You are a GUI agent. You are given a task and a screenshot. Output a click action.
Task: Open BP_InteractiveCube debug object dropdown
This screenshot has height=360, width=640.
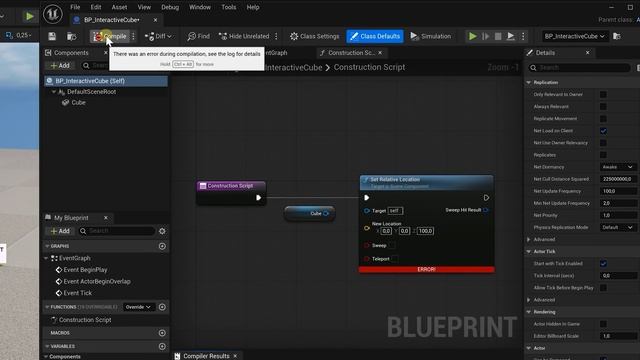pos(574,36)
